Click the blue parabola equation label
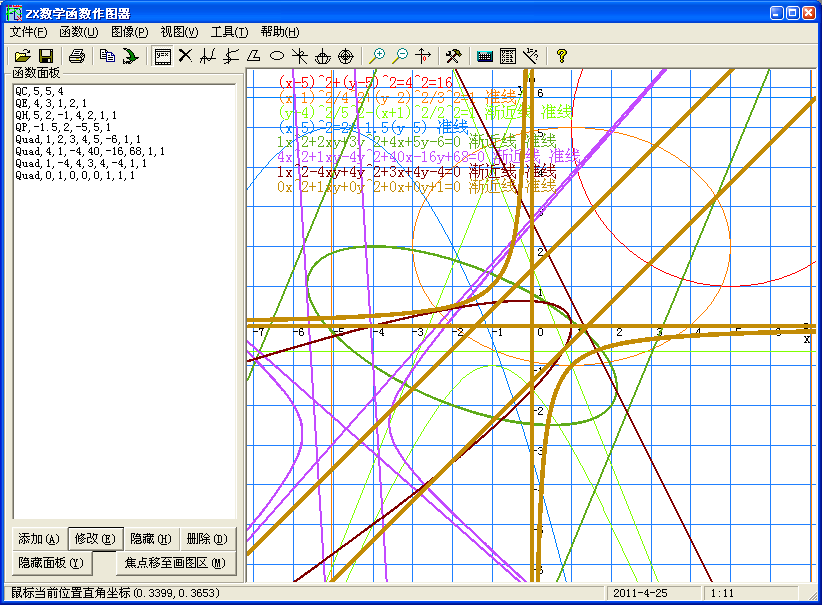The height and width of the screenshot is (605, 822). click(x=373, y=127)
